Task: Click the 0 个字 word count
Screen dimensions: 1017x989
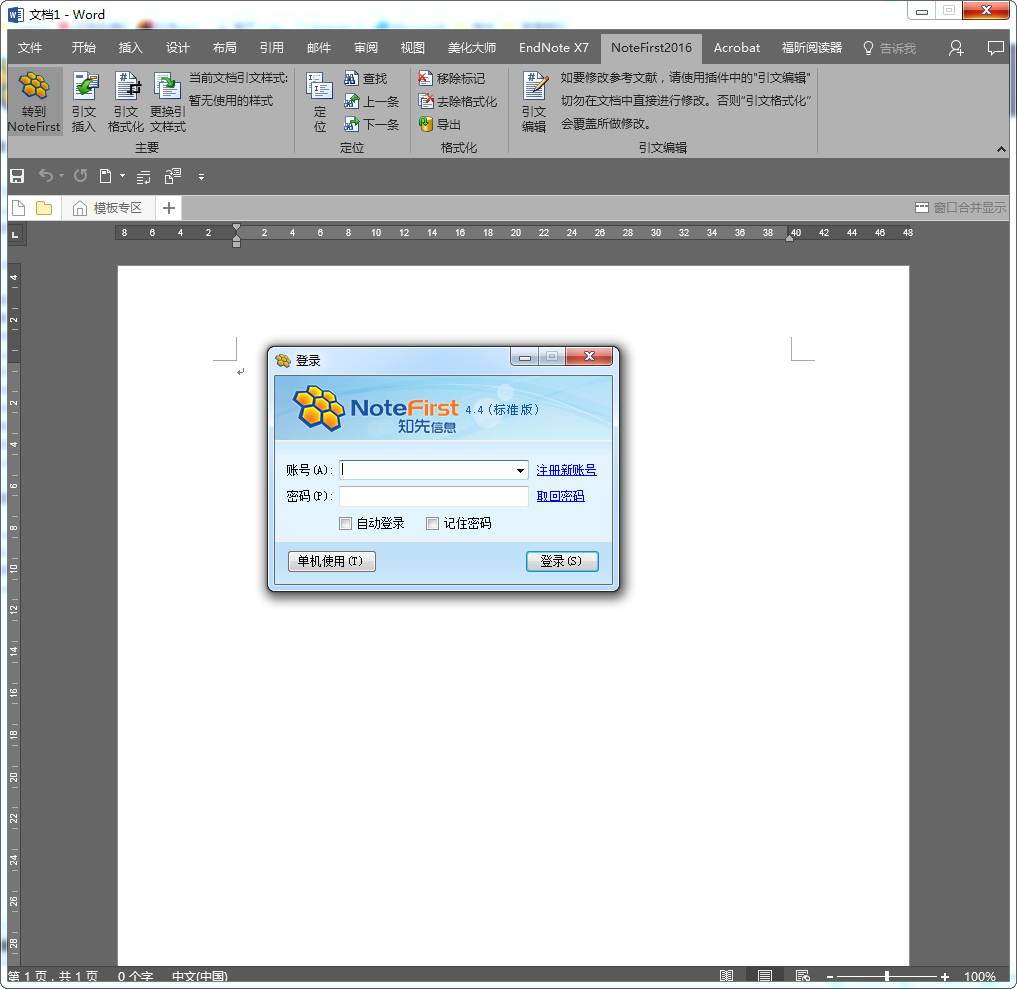Action: click(136, 977)
